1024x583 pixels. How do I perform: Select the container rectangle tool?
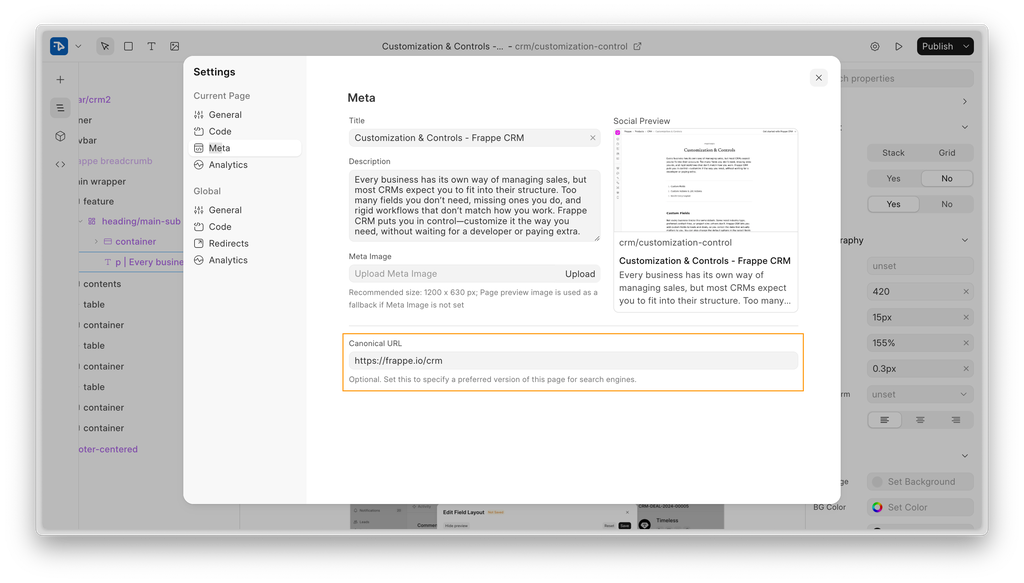click(x=128, y=46)
